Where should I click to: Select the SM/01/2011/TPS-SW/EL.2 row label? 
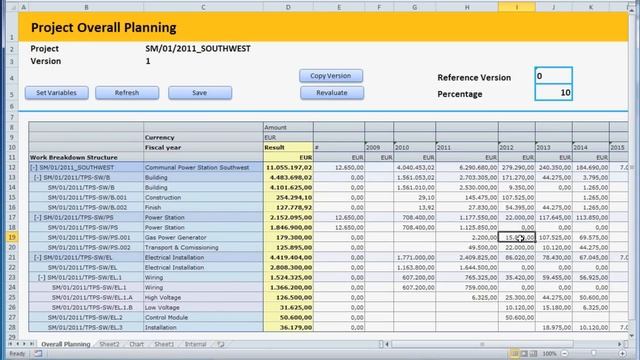[x=86, y=318]
